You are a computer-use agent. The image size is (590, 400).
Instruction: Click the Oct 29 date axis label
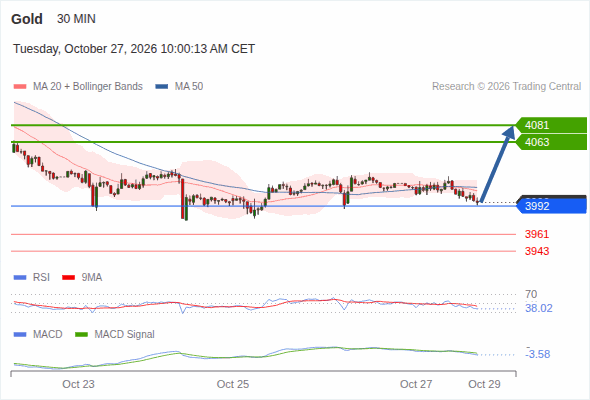[484, 384]
